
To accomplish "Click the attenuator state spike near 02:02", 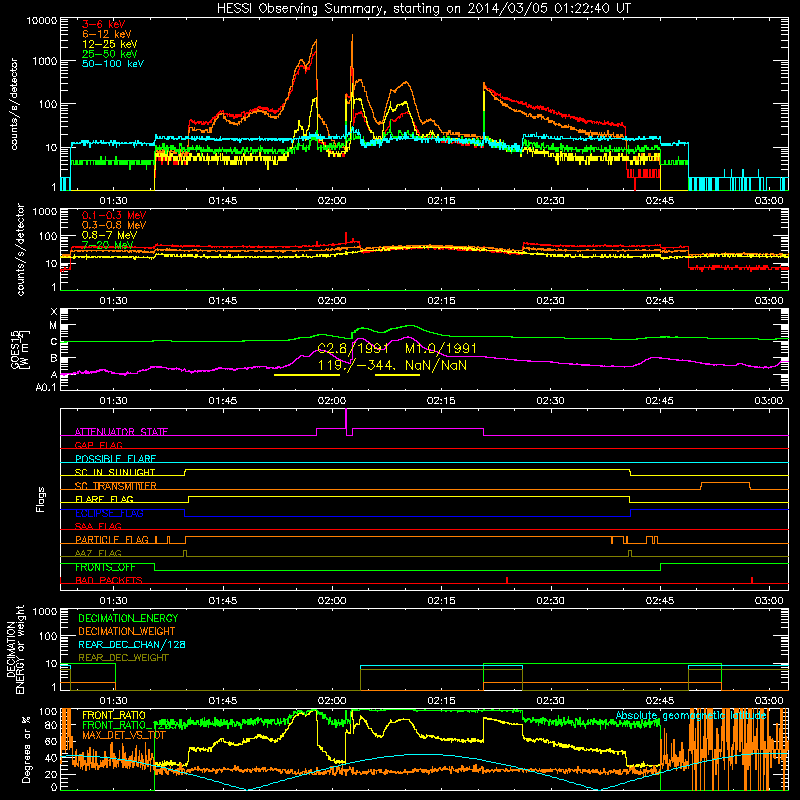I will pyautogui.click(x=346, y=420).
